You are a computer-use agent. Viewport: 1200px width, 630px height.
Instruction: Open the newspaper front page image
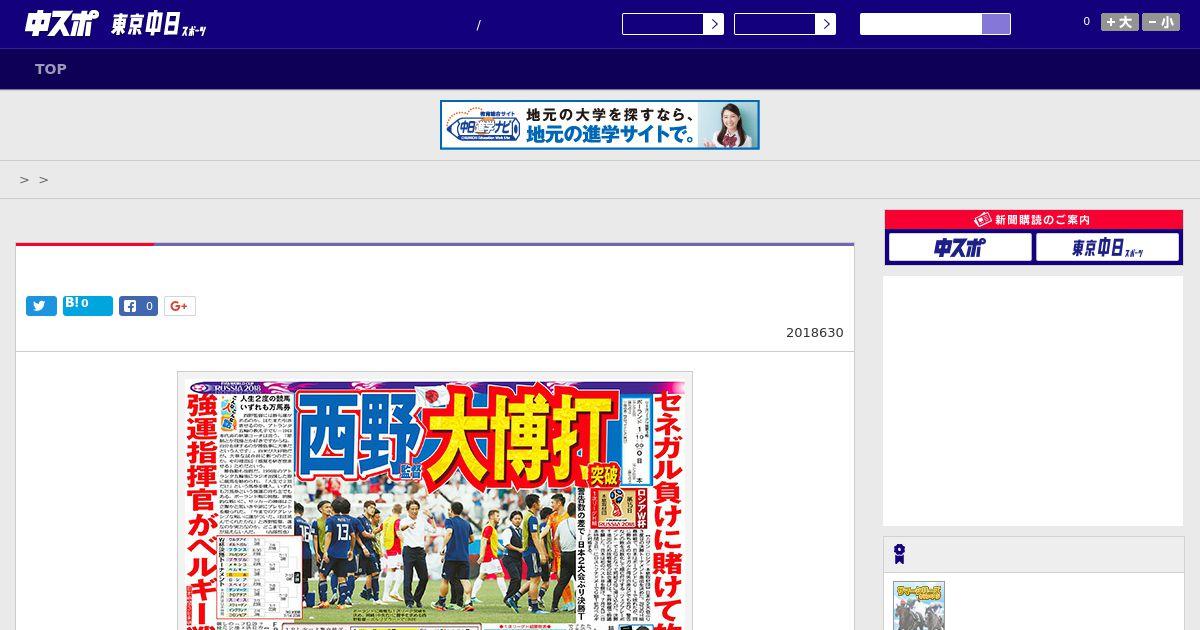pyautogui.click(x=435, y=501)
